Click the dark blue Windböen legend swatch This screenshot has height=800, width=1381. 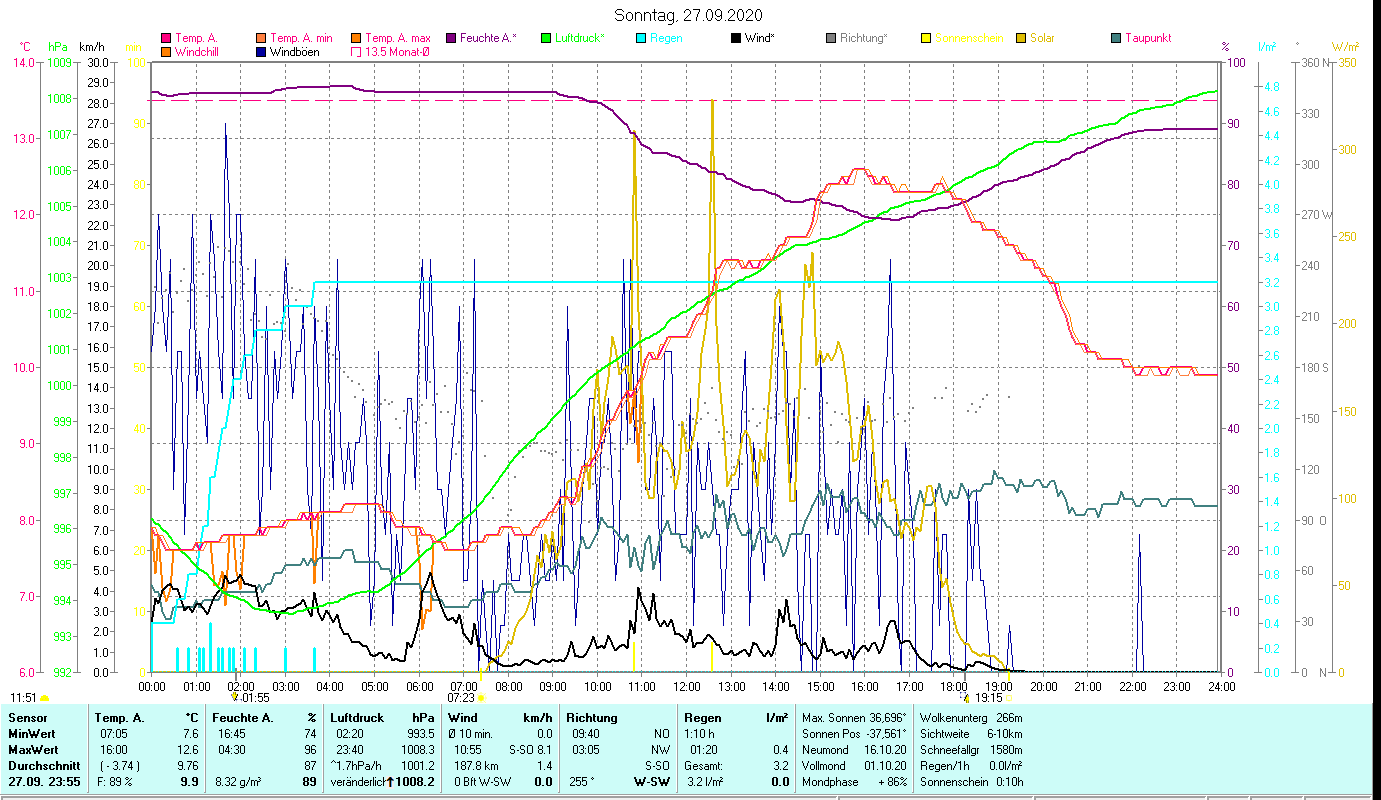tap(261, 51)
